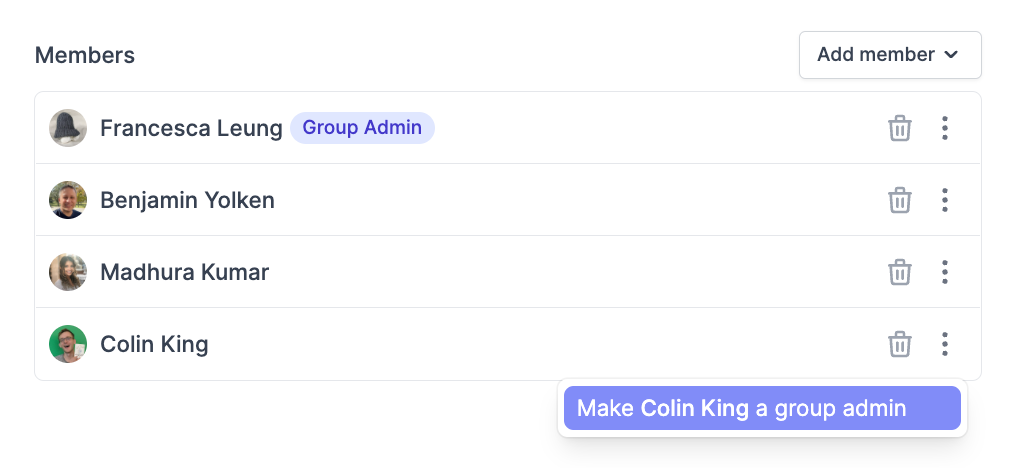
Task: Click Benjamin Yolken's profile photo
Action: pyautogui.click(x=68, y=200)
